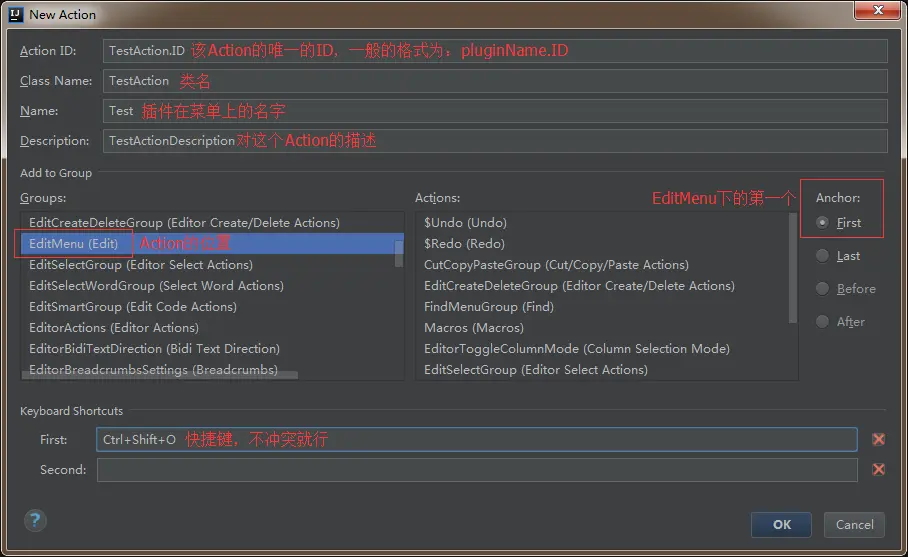Viewport: 908px width, 557px height.
Task: Pick FindMenuGroup (Find) action
Action: coord(602,306)
